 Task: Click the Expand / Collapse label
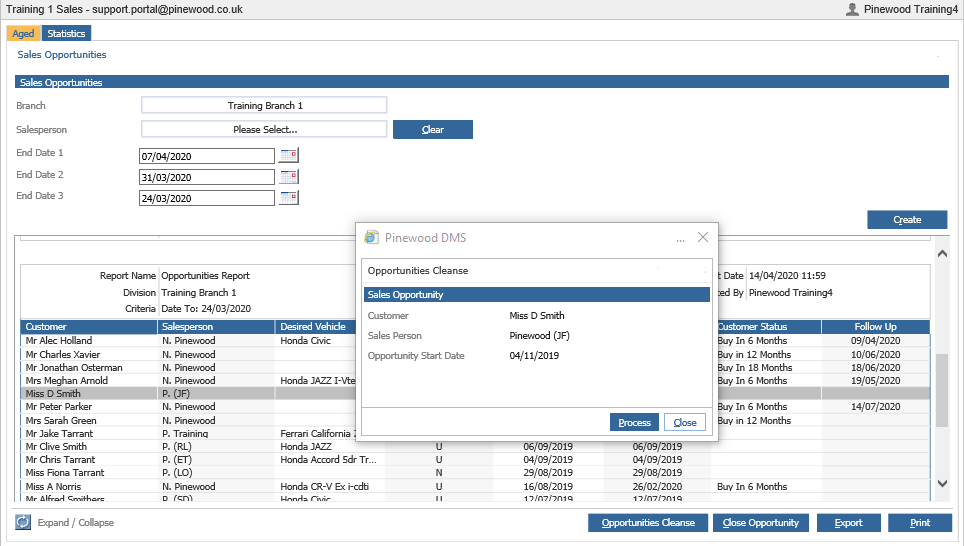click(76, 523)
